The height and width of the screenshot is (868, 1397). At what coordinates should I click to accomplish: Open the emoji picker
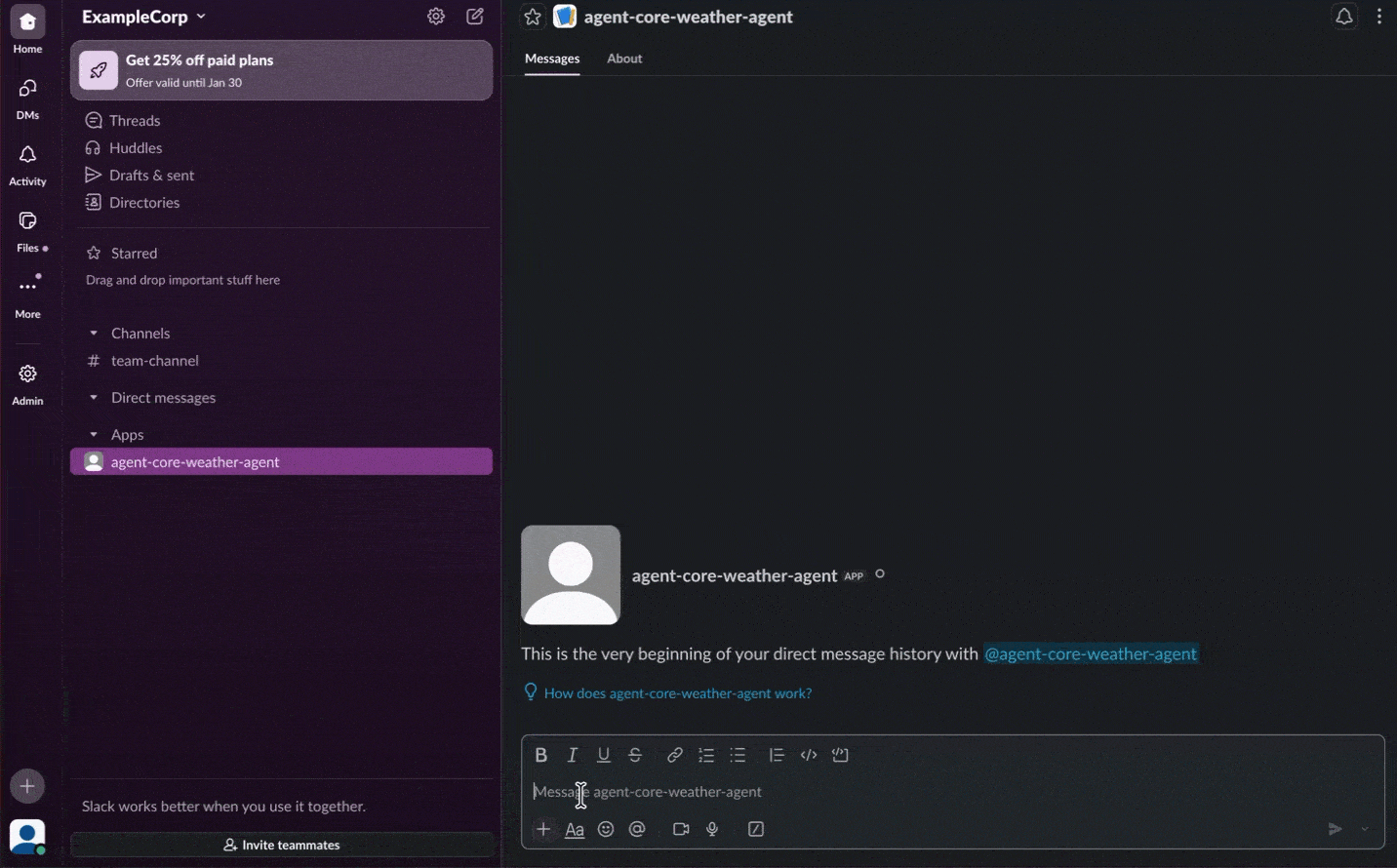tap(606, 829)
